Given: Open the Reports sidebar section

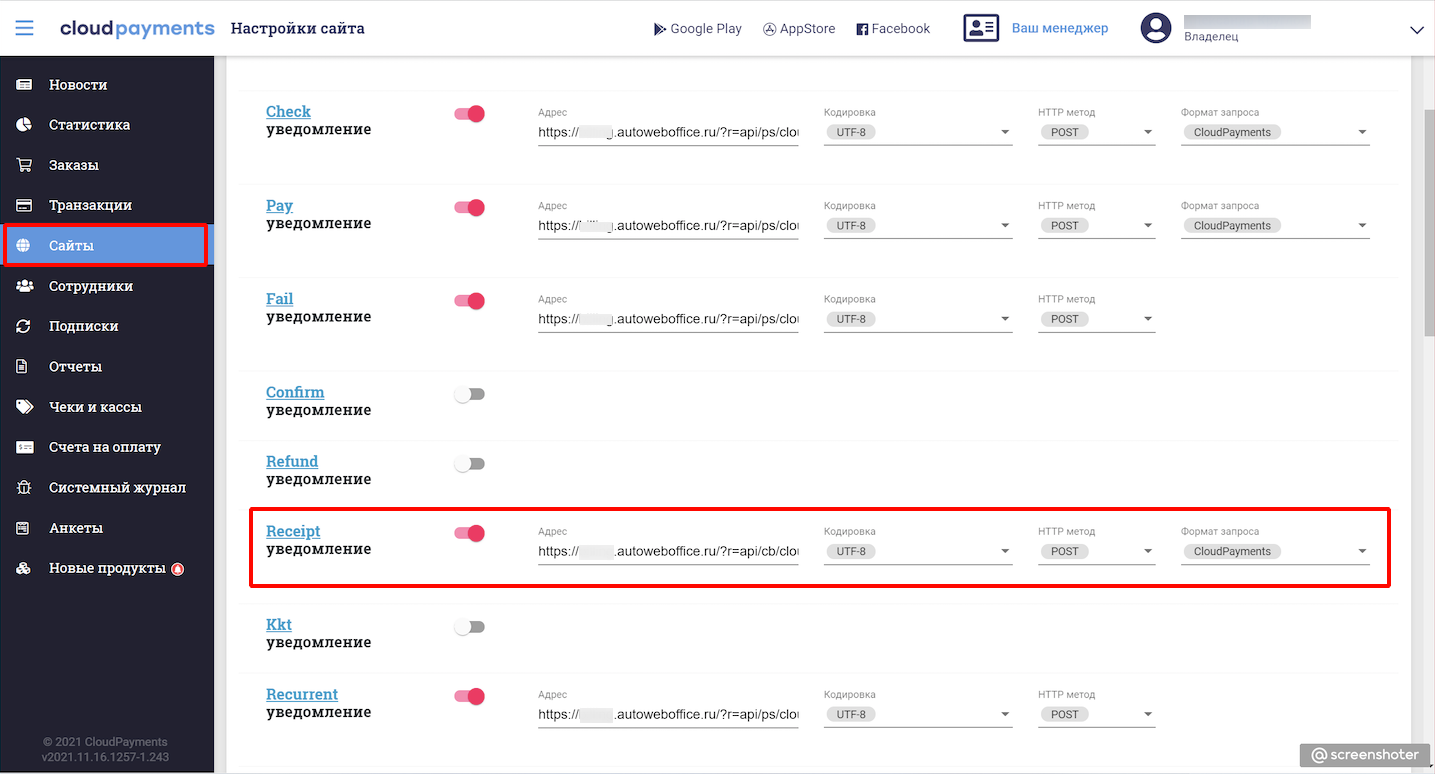Looking at the screenshot, I should pyautogui.click(x=75, y=367).
